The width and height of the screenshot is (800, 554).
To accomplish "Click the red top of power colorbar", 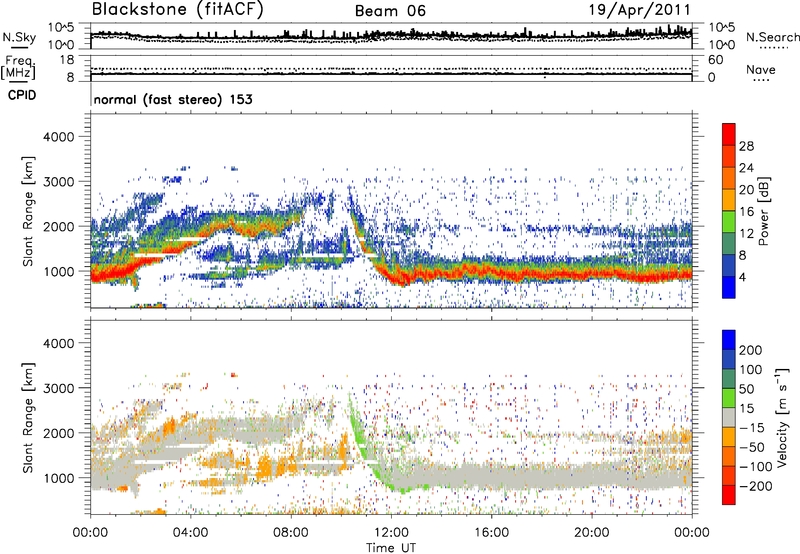I will coord(729,134).
